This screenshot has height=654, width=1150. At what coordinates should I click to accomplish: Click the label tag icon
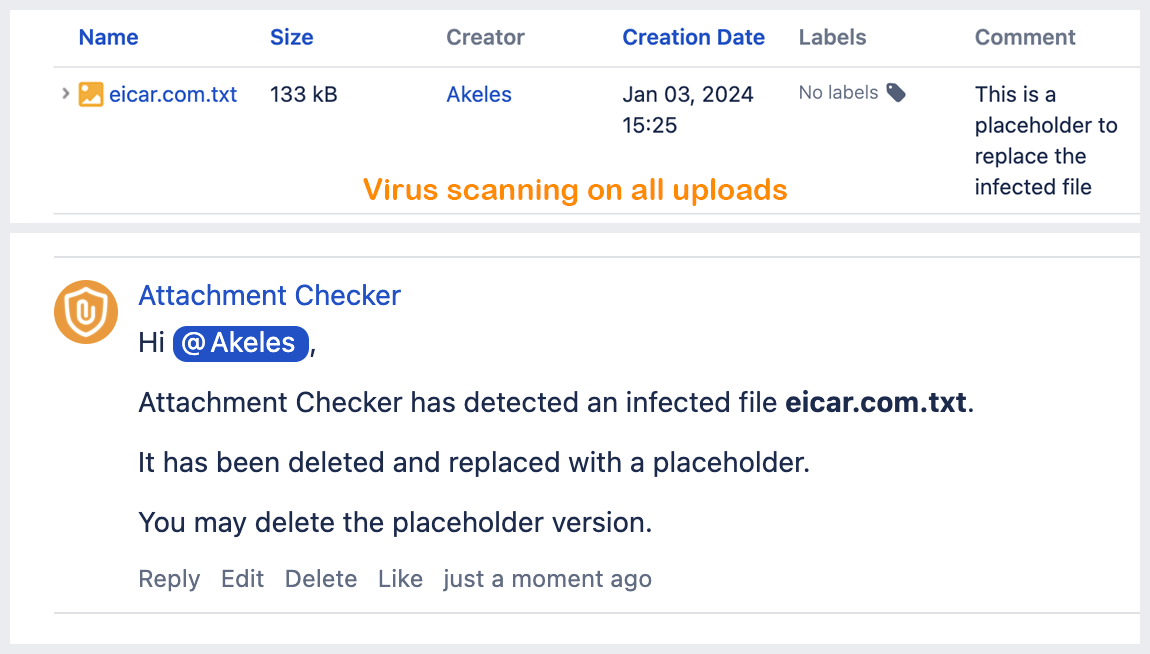(896, 93)
